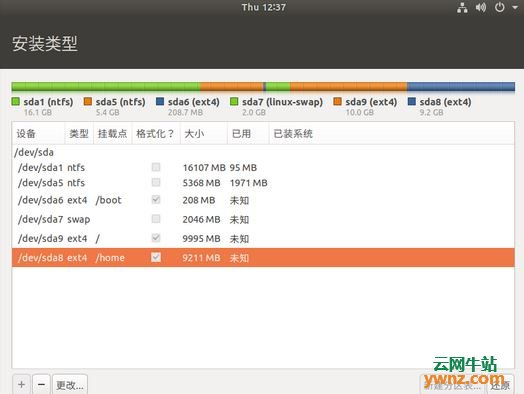
Task: Click the 5368 MB size value
Action: (x=201, y=183)
